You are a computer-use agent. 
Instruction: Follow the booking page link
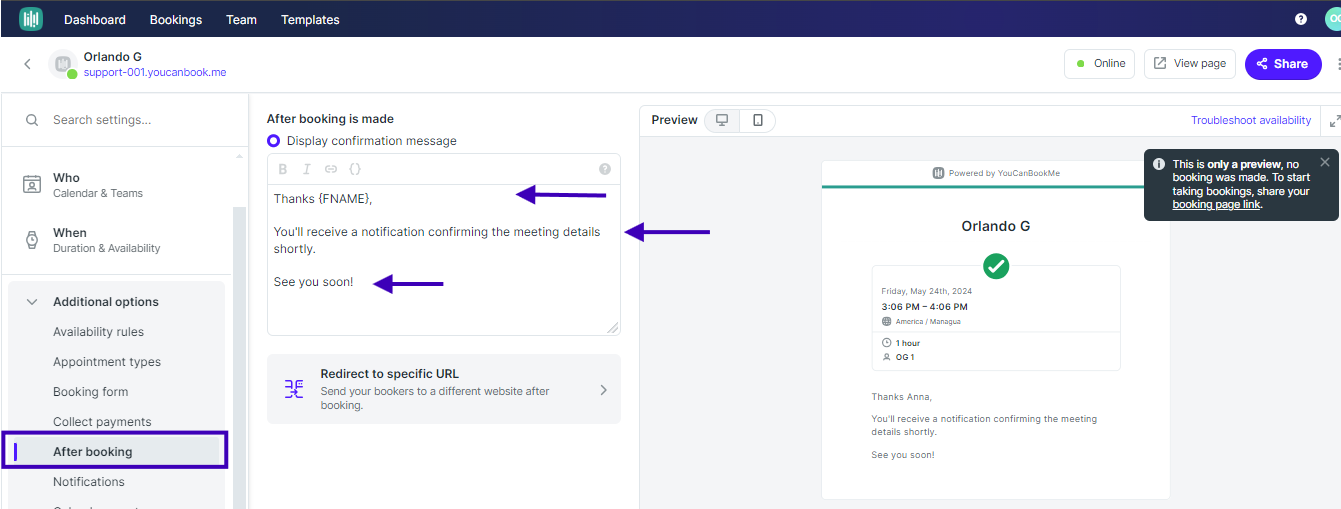(1216, 204)
